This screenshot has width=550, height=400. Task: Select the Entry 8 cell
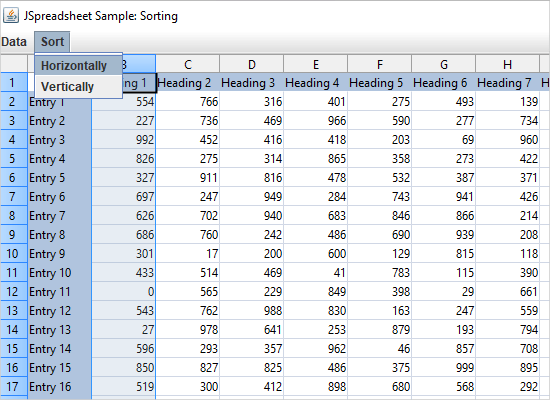(x=60, y=234)
